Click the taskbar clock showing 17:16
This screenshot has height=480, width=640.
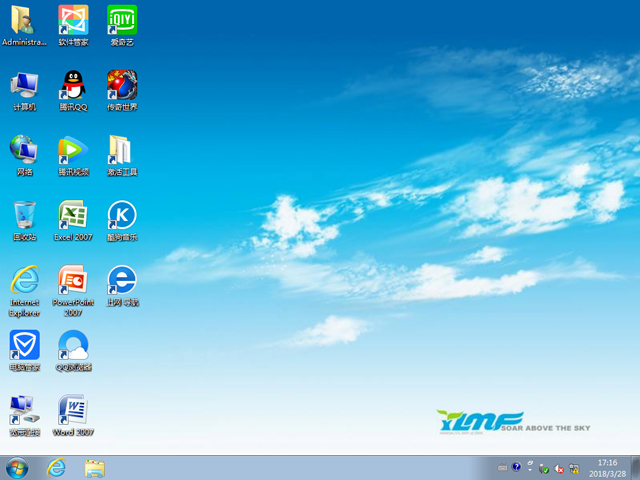tap(607, 467)
